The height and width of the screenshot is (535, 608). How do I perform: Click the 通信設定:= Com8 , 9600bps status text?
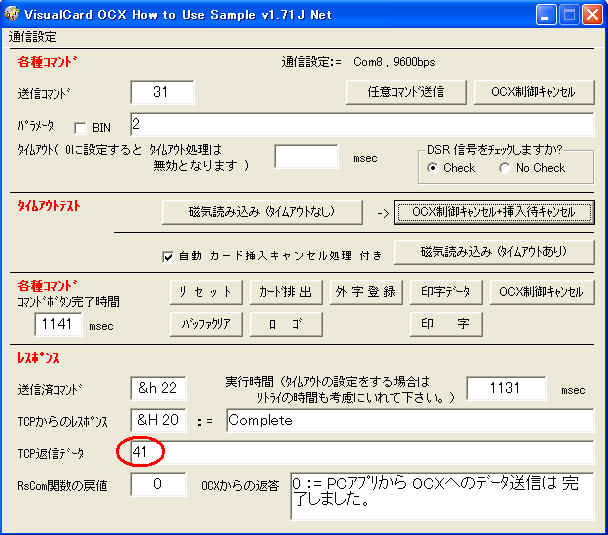point(358,62)
